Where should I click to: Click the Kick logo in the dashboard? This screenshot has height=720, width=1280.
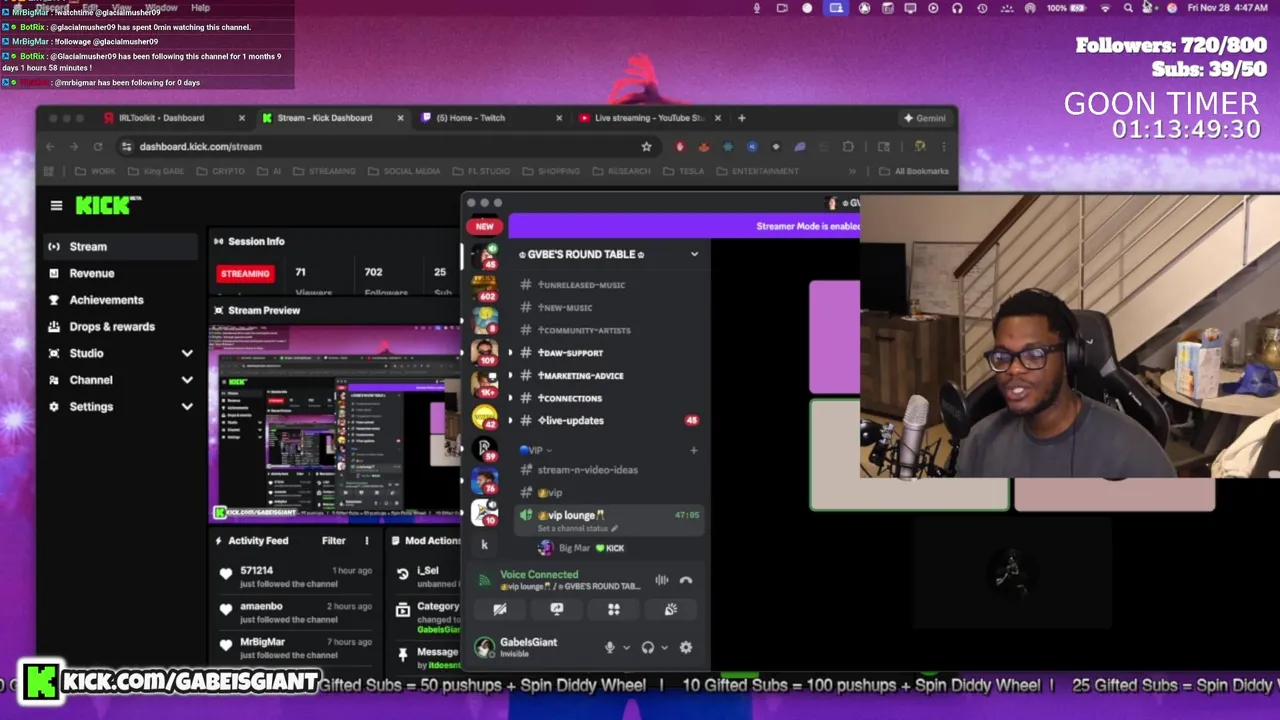tap(108, 205)
